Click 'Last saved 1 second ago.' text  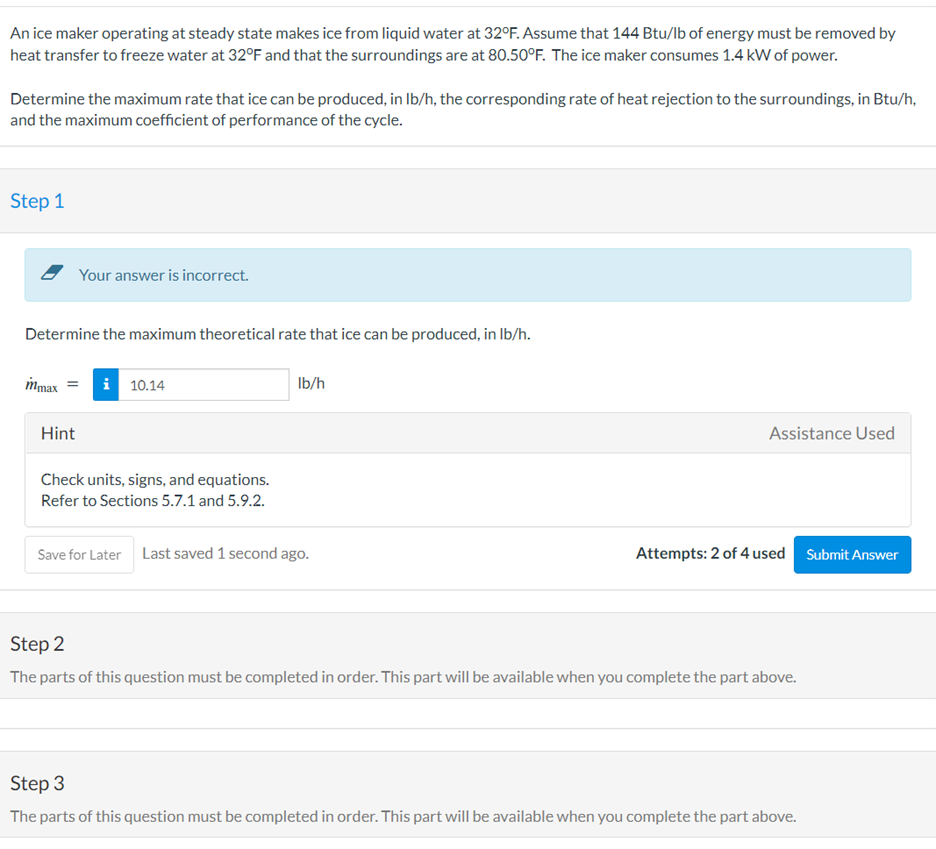click(x=225, y=553)
